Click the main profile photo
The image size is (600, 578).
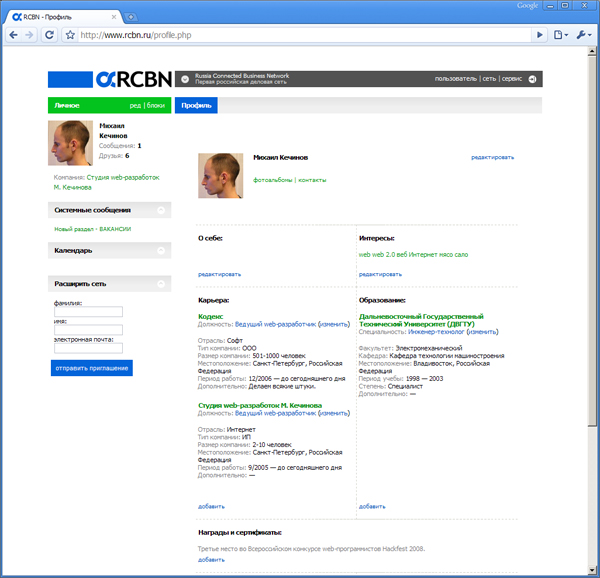(x=220, y=176)
